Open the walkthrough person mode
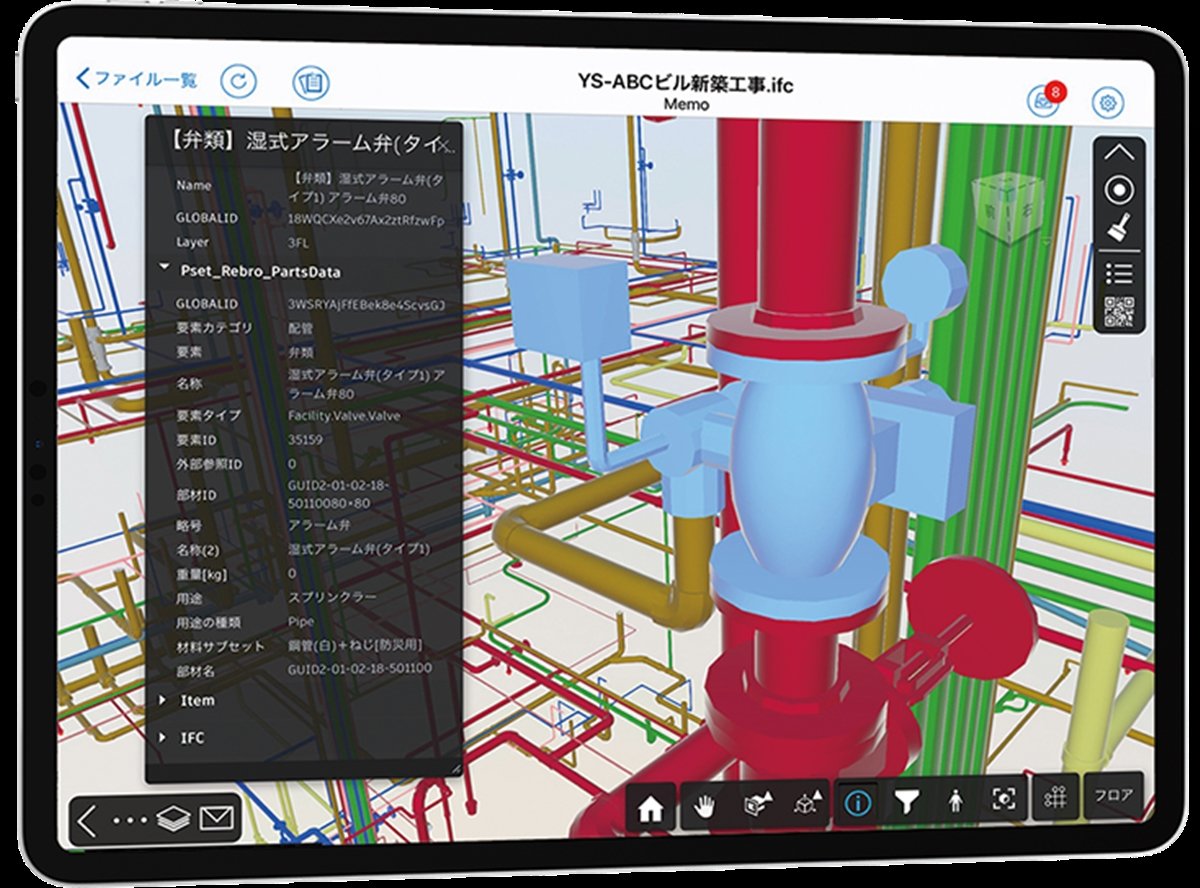The image size is (1200, 888). point(957,800)
